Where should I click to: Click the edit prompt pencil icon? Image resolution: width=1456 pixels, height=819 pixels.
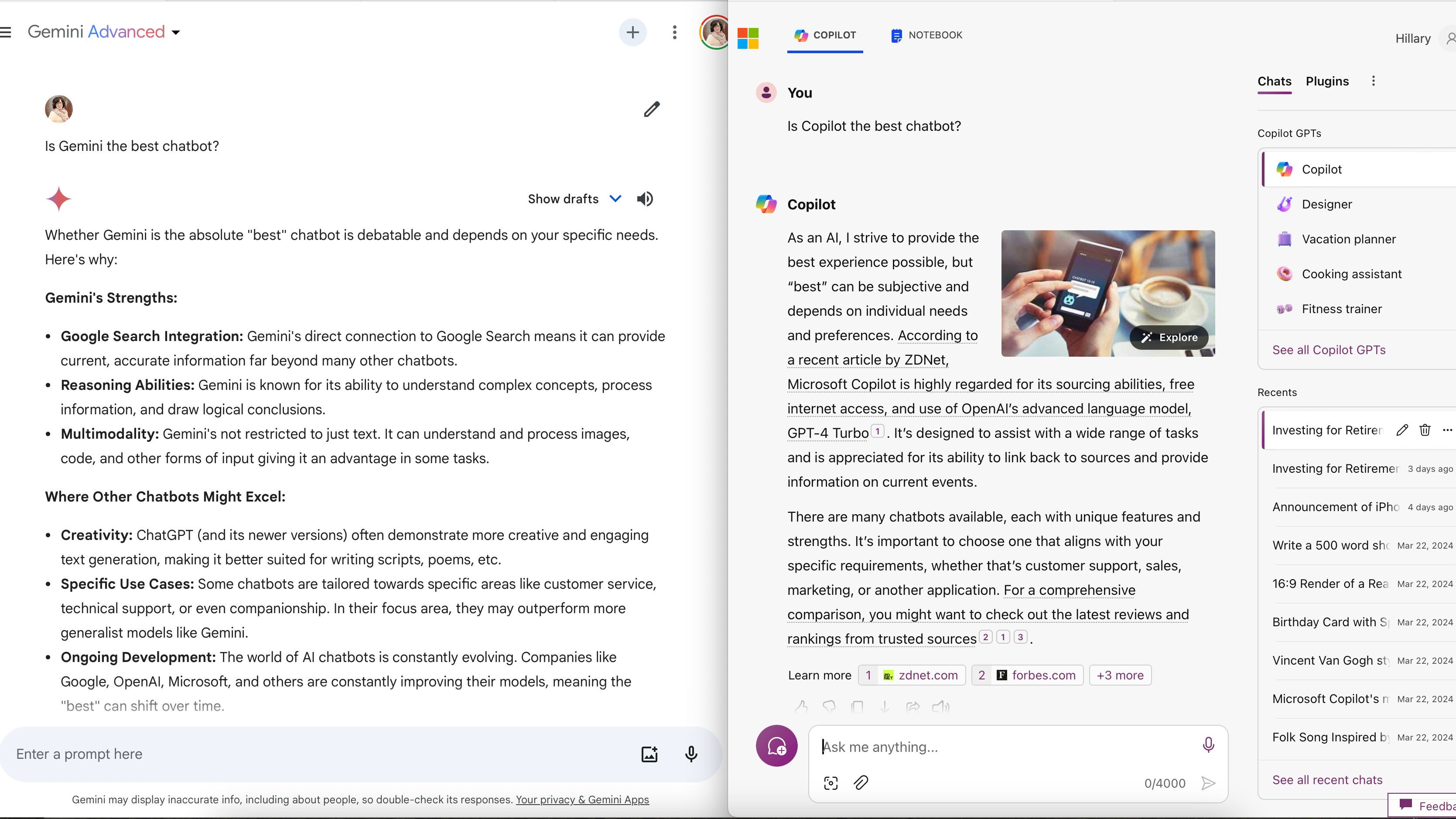pyautogui.click(x=651, y=109)
